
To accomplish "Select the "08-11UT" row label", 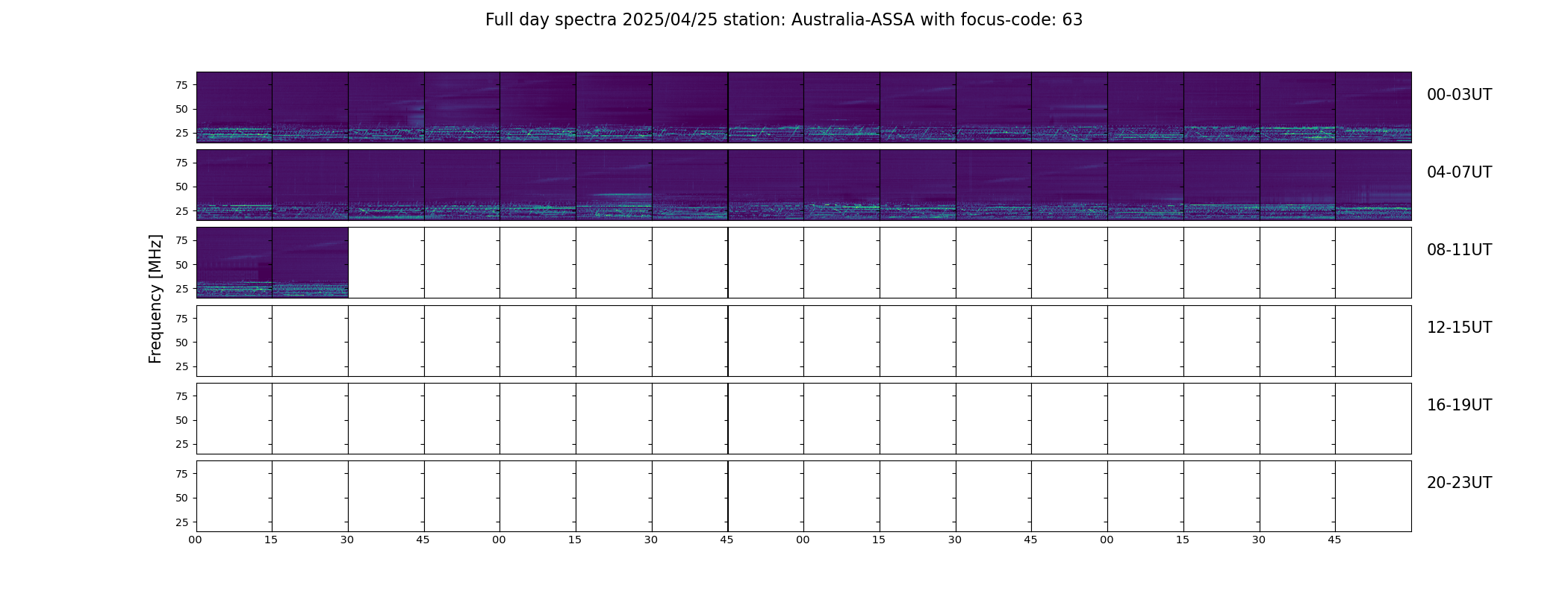I will [x=1459, y=250].
